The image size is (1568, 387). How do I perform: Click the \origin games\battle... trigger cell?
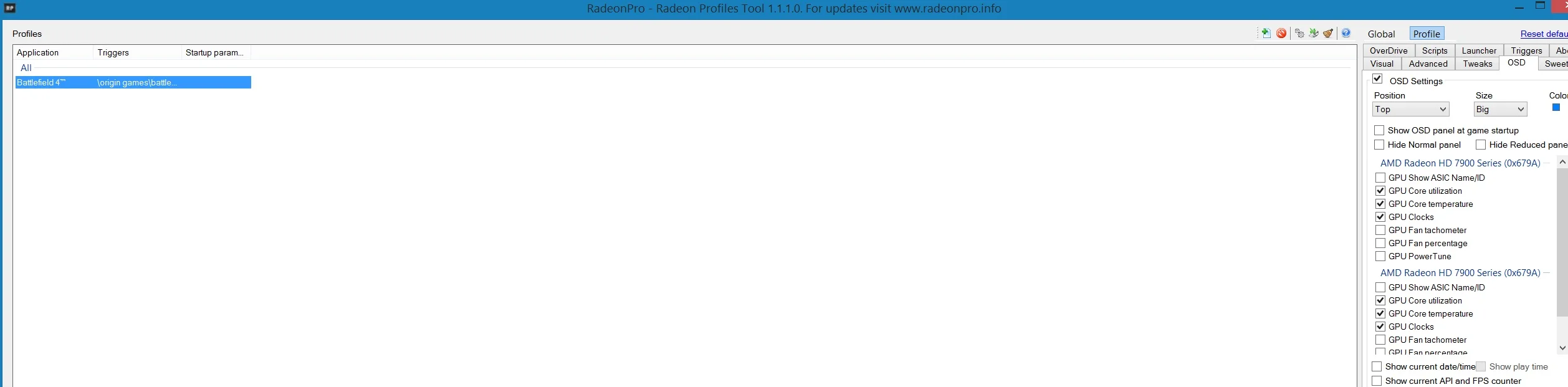point(137,82)
